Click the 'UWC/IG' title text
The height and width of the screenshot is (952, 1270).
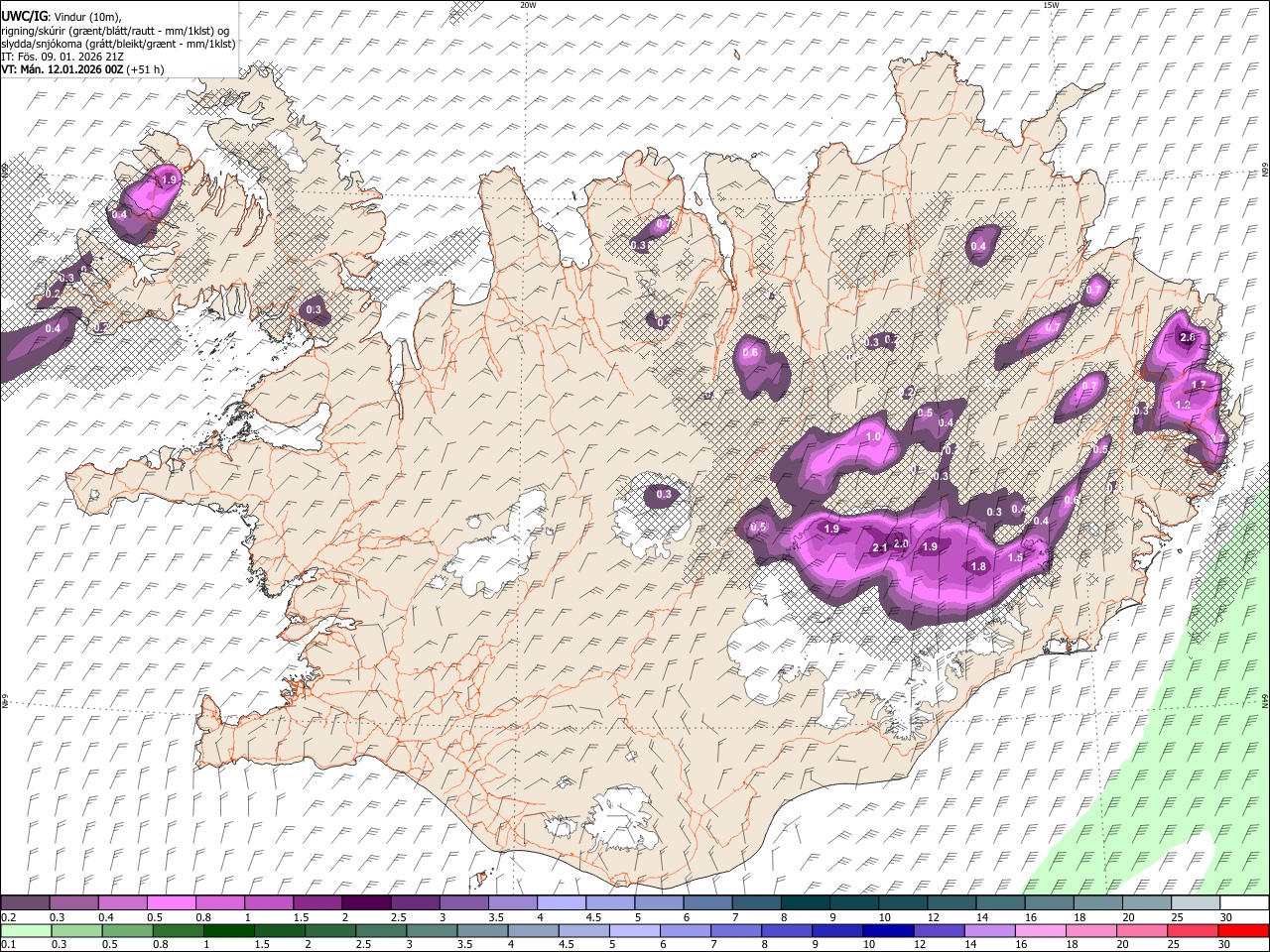tap(24, 17)
